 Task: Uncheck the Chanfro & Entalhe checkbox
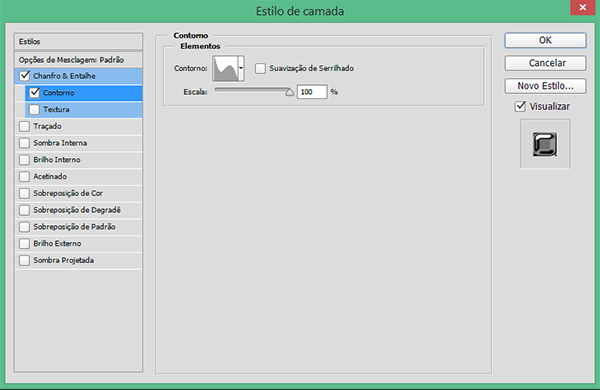24,76
